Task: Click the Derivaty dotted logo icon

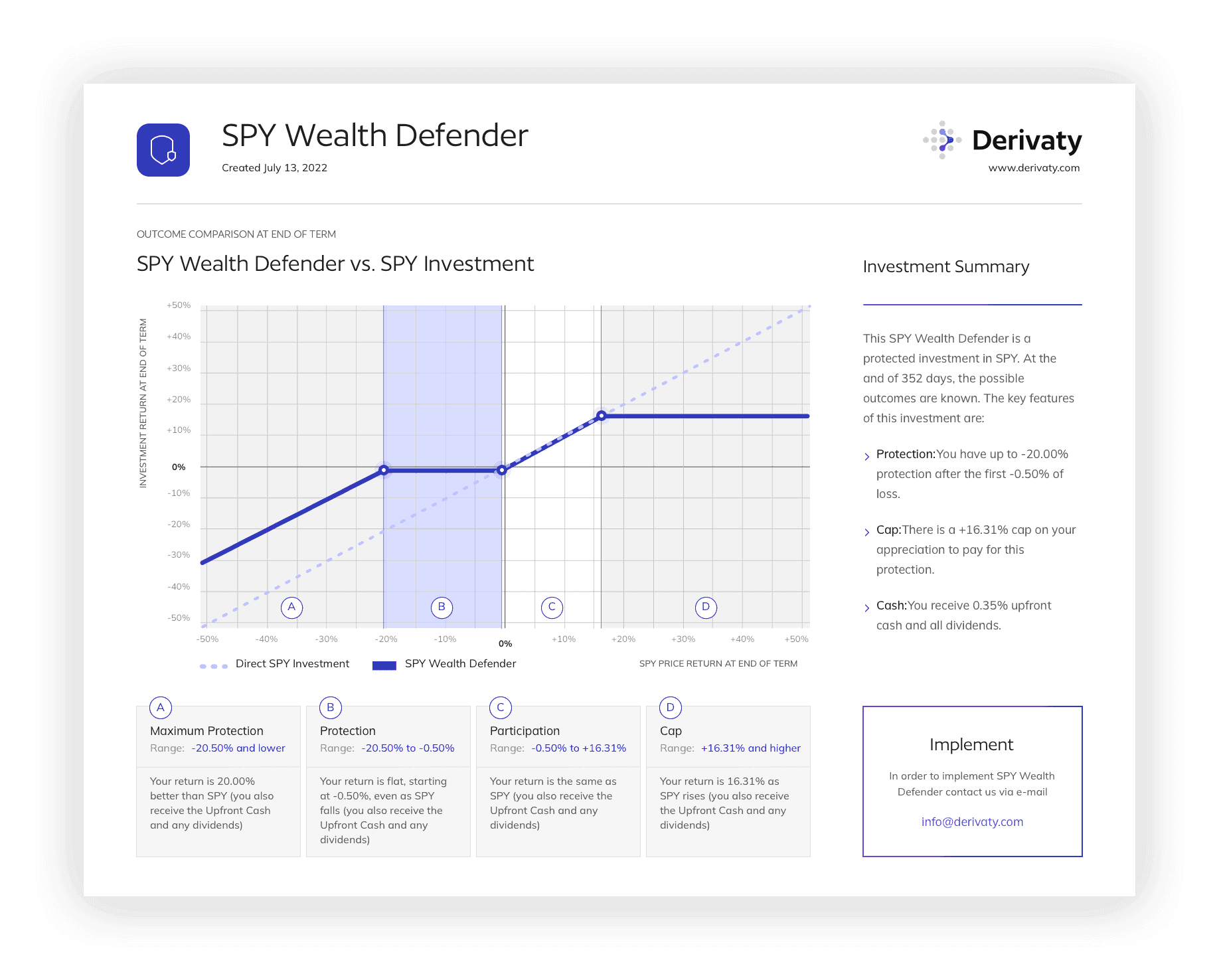Action: point(942,140)
